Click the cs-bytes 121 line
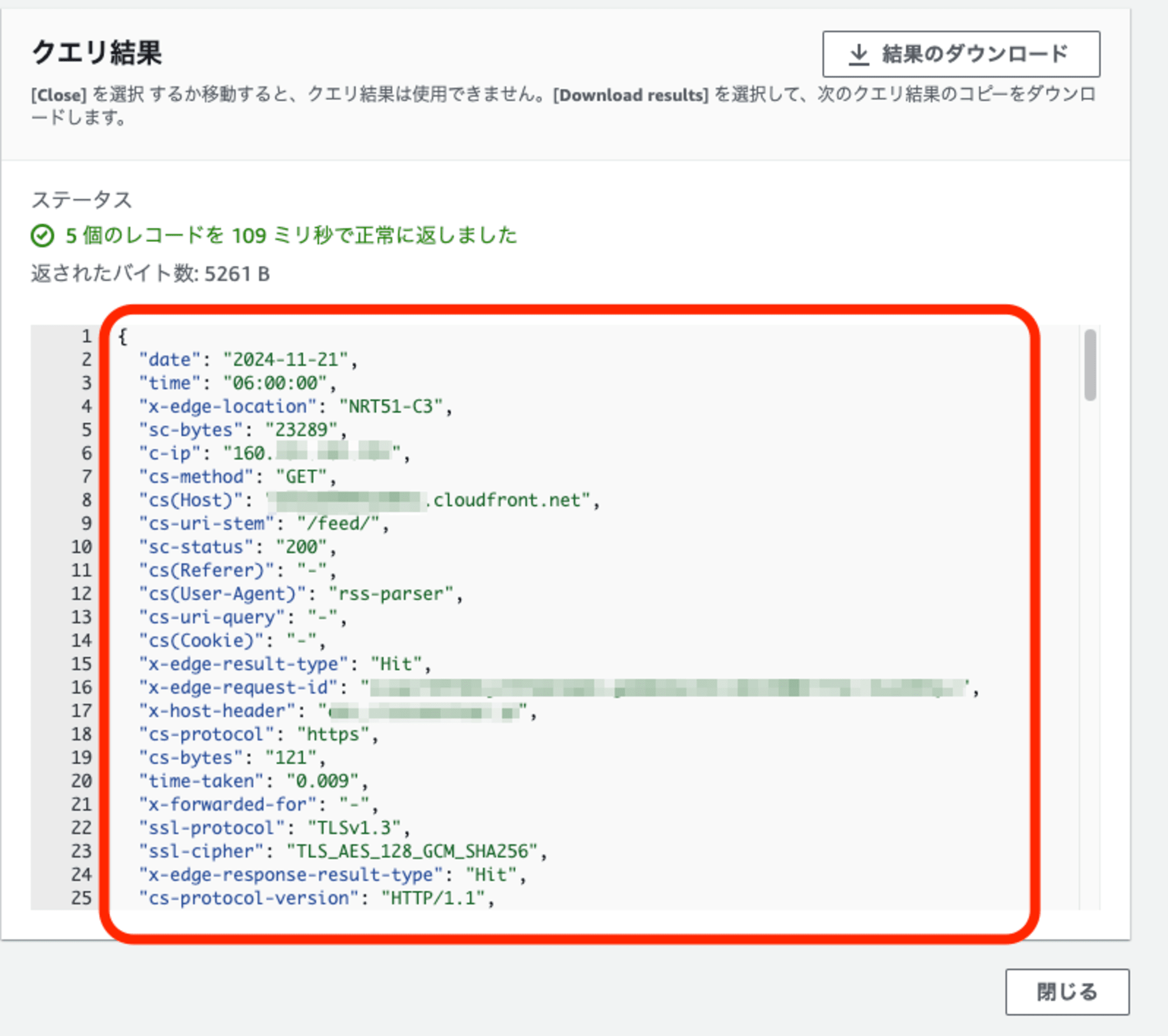 coord(232,757)
